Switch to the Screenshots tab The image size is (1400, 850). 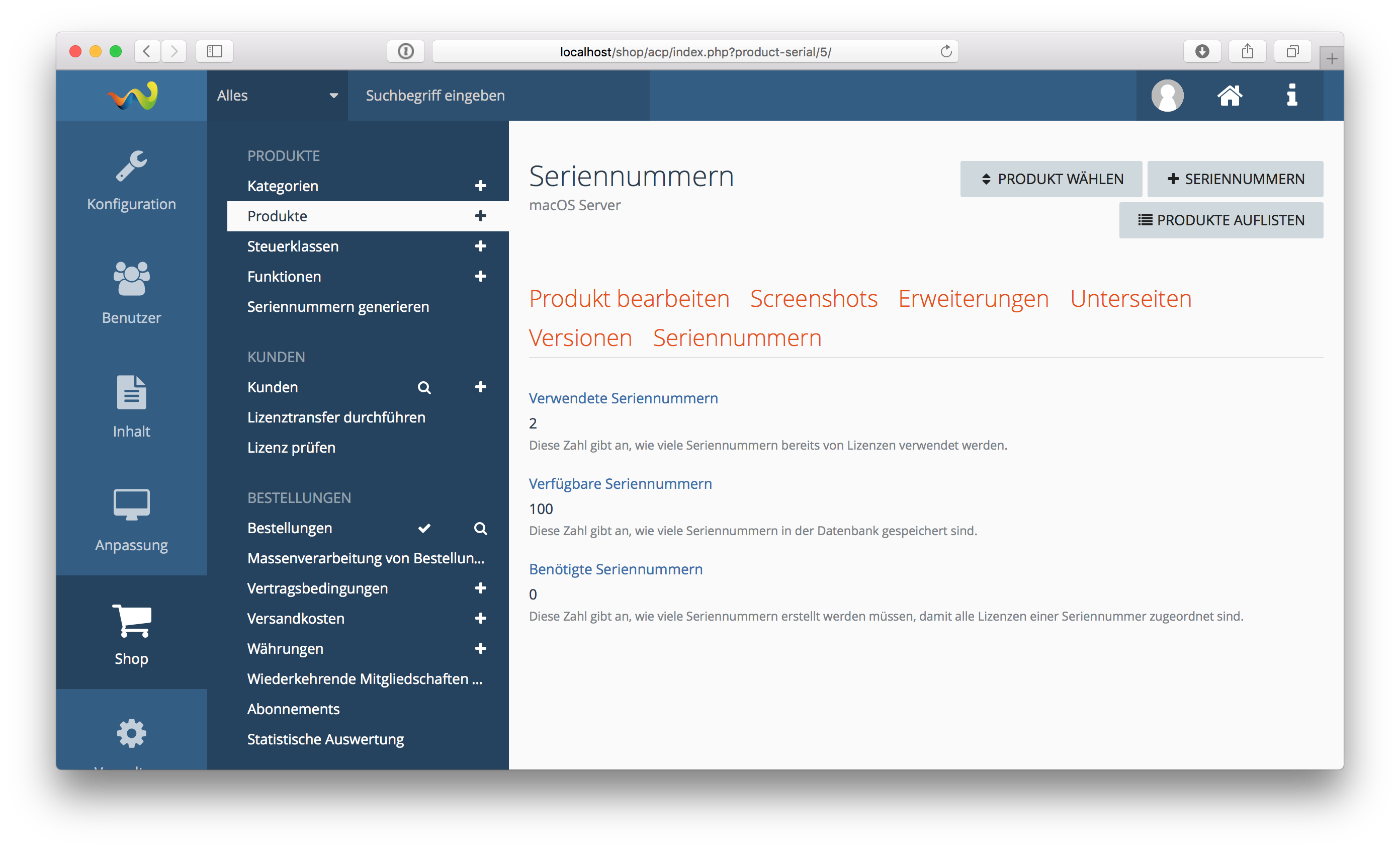pyautogui.click(x=813, y=299)
